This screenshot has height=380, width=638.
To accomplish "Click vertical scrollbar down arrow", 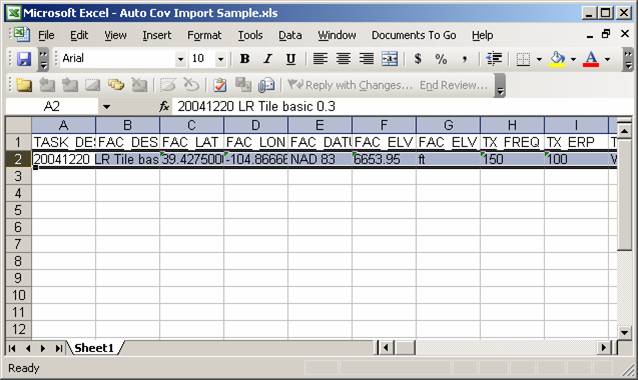I will click(x=625, y=332).
